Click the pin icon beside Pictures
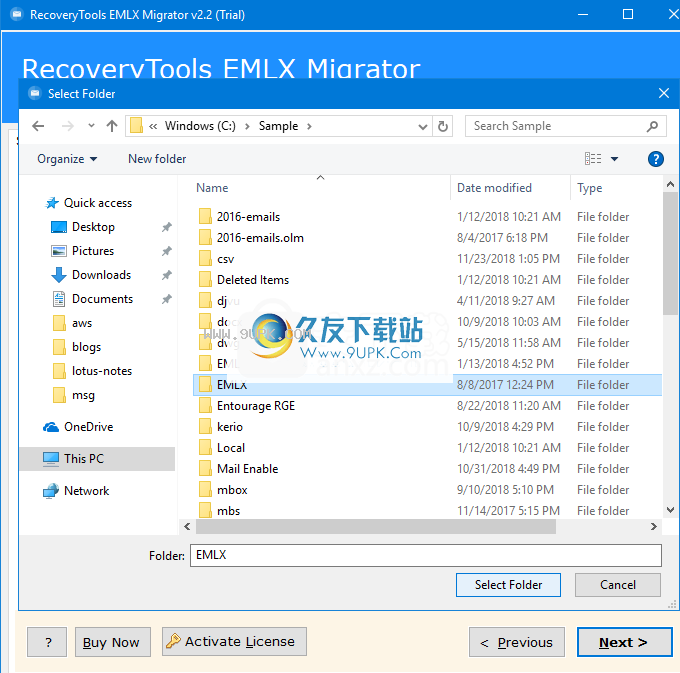This screenshot has height=673, width=680. [167, 251]
